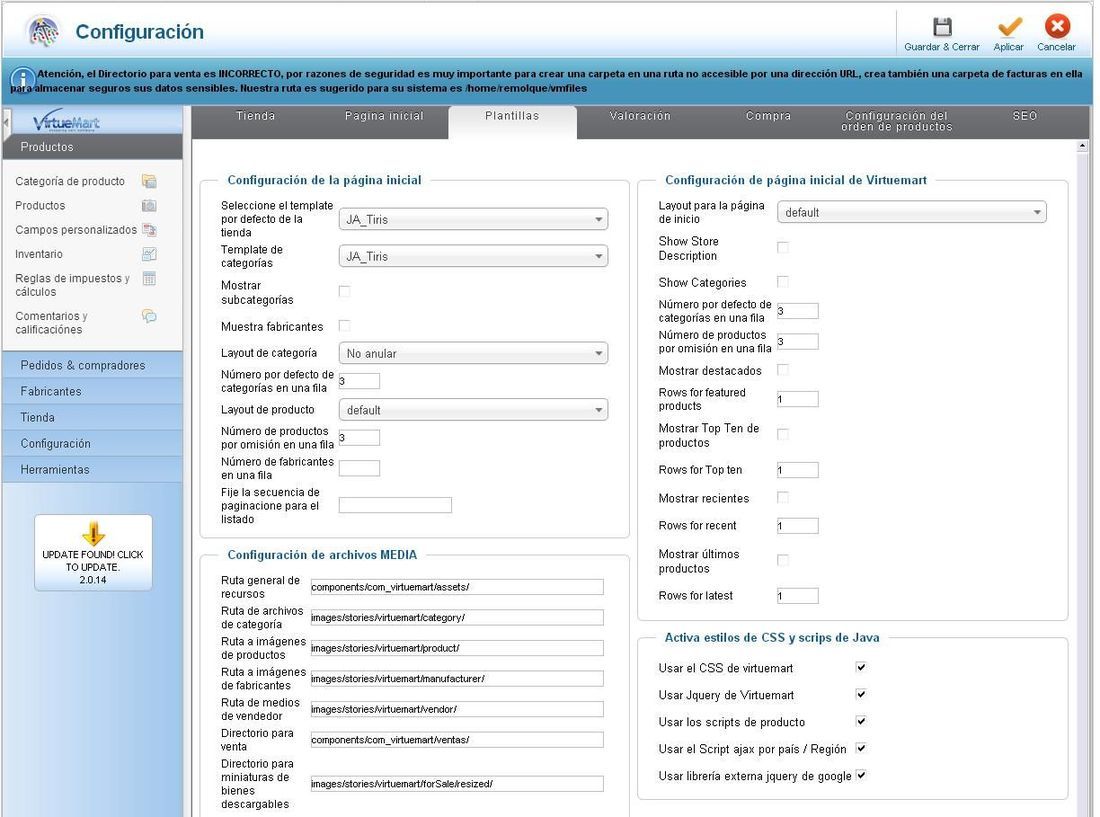Disable Usar librería externa jquery de google

point(861,775)
